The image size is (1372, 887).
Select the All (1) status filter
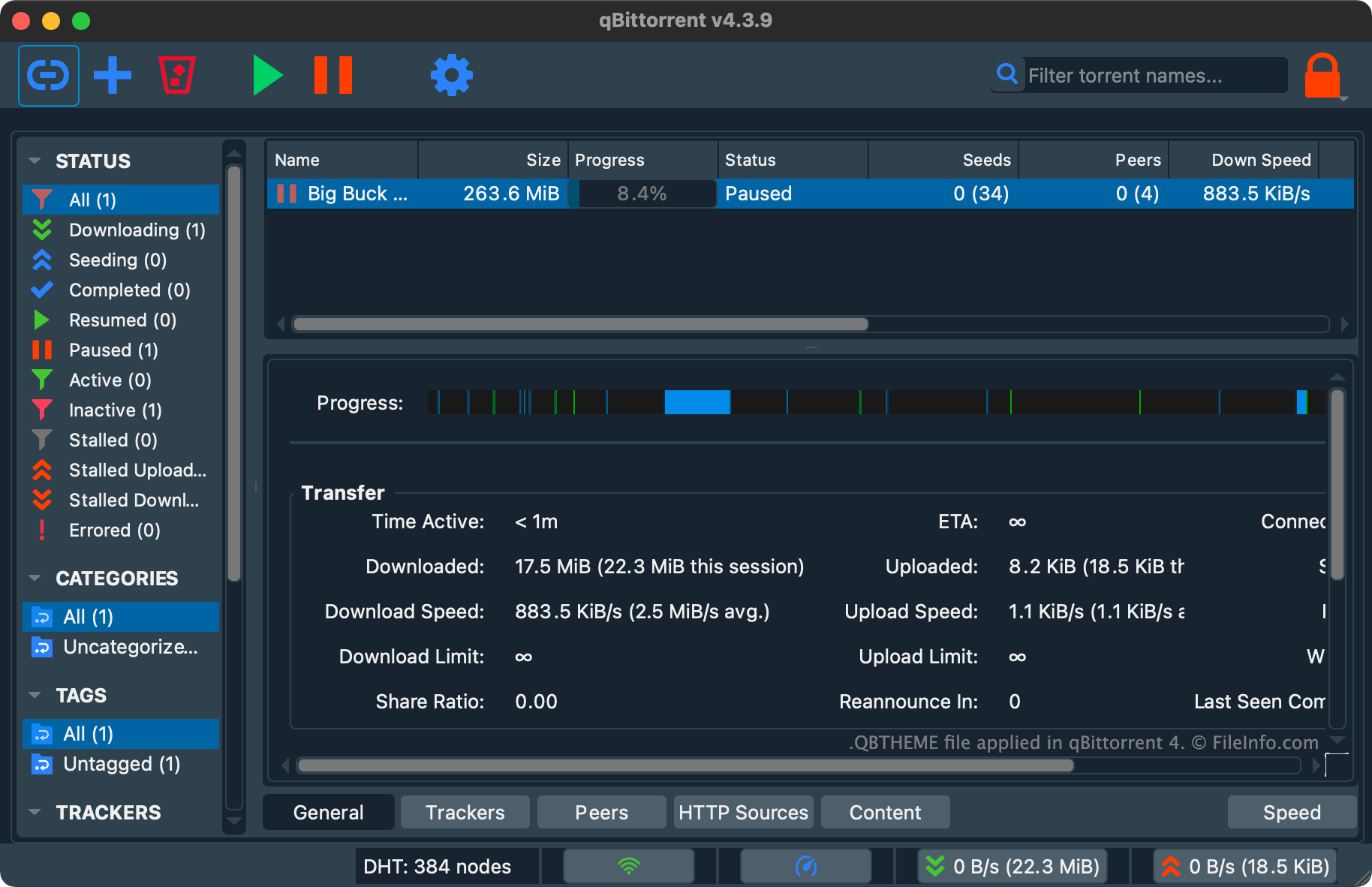coord(121,200)
